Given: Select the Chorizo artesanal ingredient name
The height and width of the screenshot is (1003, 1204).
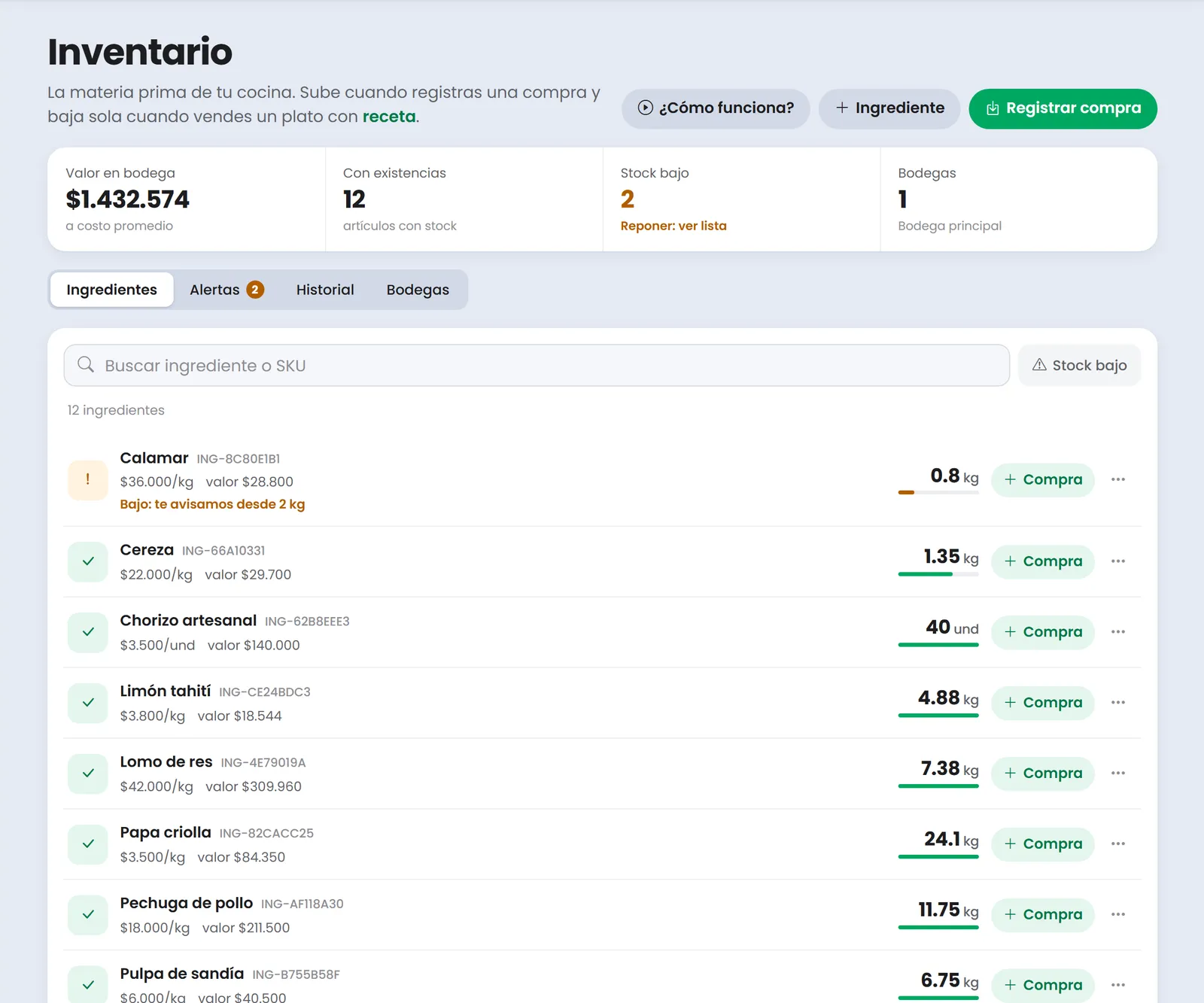Looking at the screenshot, I should [188, 621].
